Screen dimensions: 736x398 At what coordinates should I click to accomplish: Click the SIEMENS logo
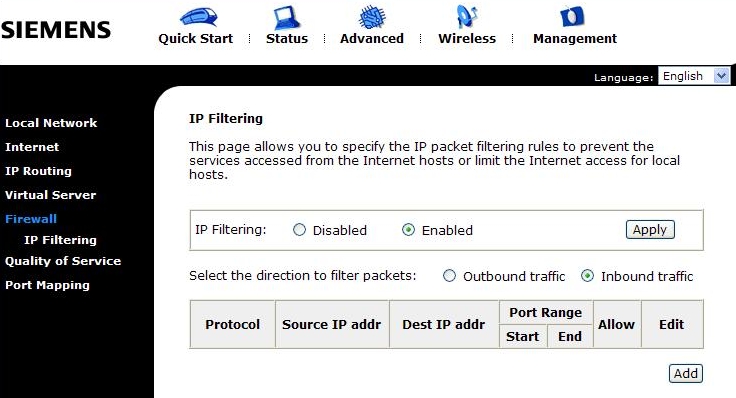coord(56,30)
